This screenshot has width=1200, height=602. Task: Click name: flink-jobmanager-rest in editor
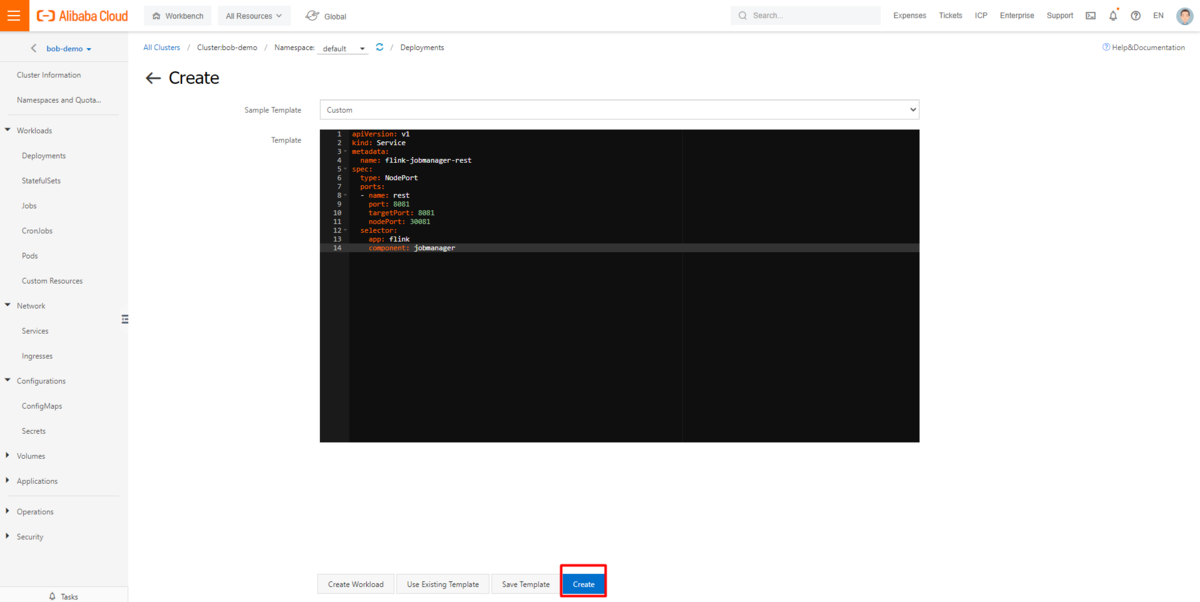point(415,160)
